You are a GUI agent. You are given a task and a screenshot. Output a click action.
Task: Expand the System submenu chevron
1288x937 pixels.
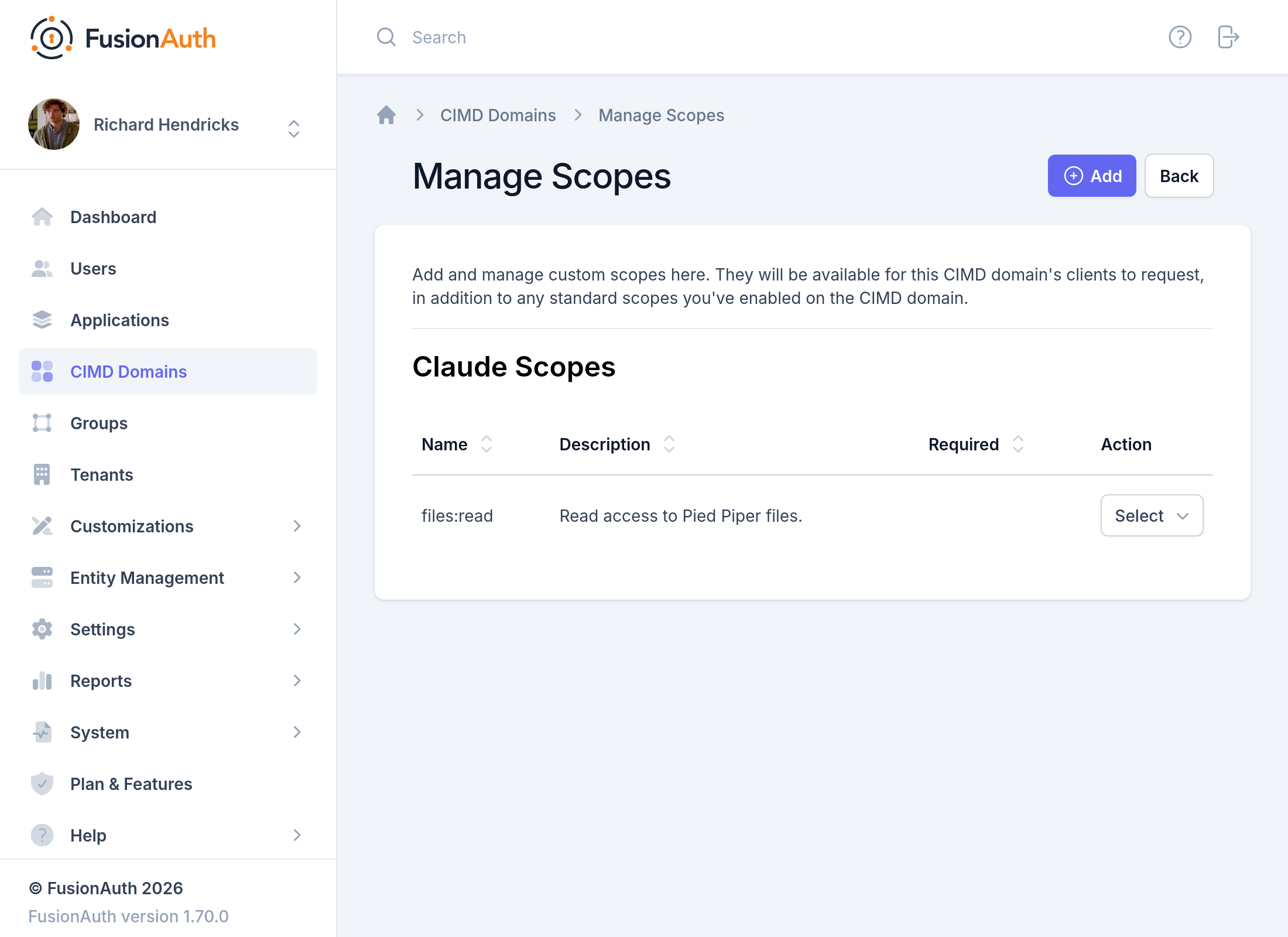297,732
